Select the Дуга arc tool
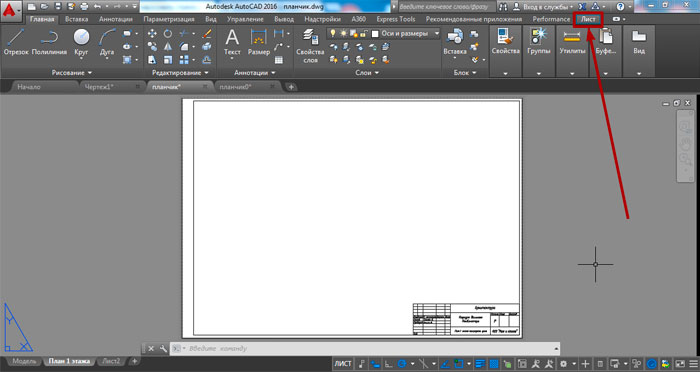Image resolution: width=700 pixels, height=372 pixels. click(107, 42)
